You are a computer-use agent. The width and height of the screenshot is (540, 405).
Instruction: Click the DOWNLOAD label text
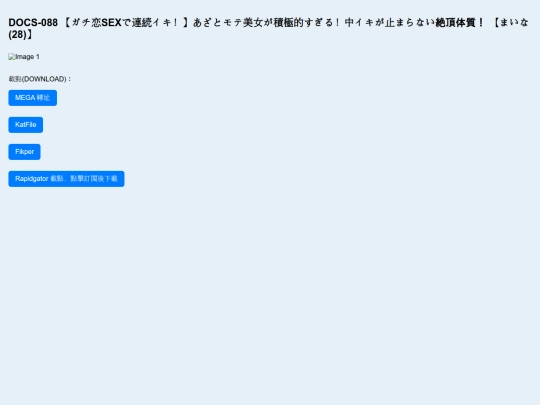click(x=40, y=79)
